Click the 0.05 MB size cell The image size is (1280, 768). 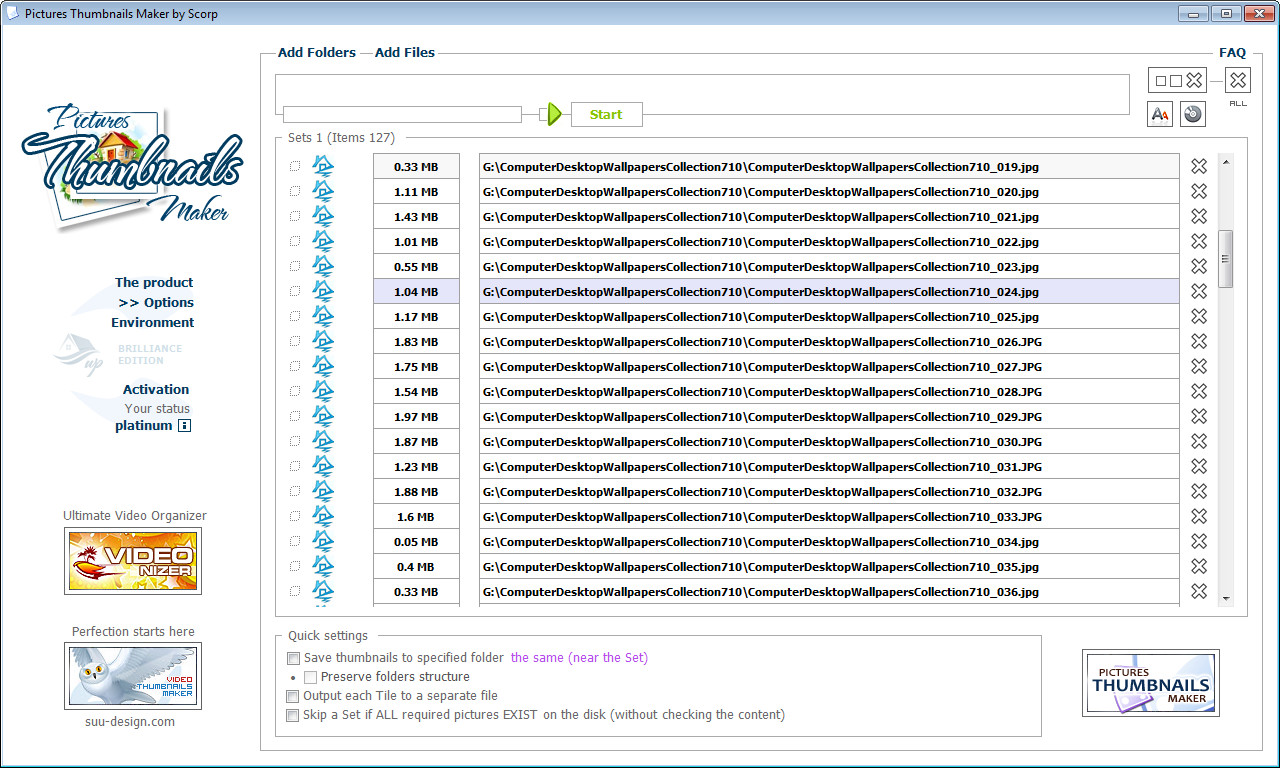point(416,541)
